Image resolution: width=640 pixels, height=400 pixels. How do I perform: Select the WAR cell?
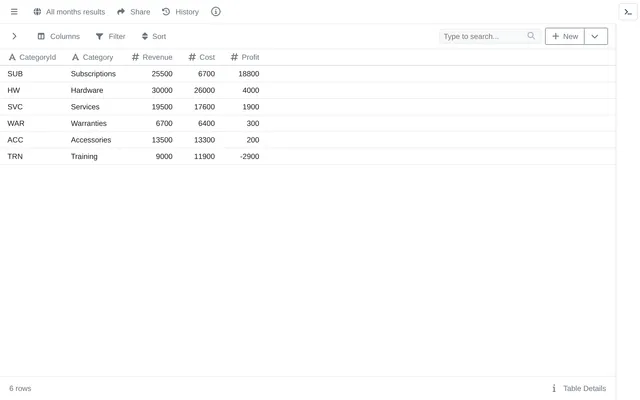tap(16, 123)
